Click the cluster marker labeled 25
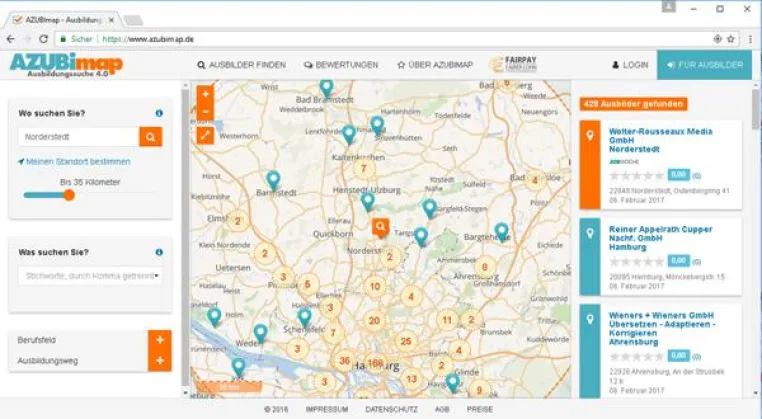The height and width of the screenshot is (419, 762). 406,341
